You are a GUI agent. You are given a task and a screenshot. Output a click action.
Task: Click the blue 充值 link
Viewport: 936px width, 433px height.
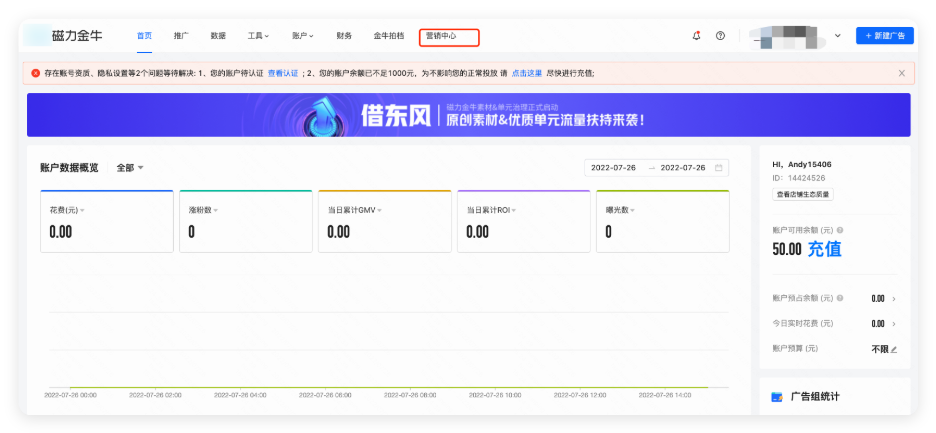tap(824, 249)
